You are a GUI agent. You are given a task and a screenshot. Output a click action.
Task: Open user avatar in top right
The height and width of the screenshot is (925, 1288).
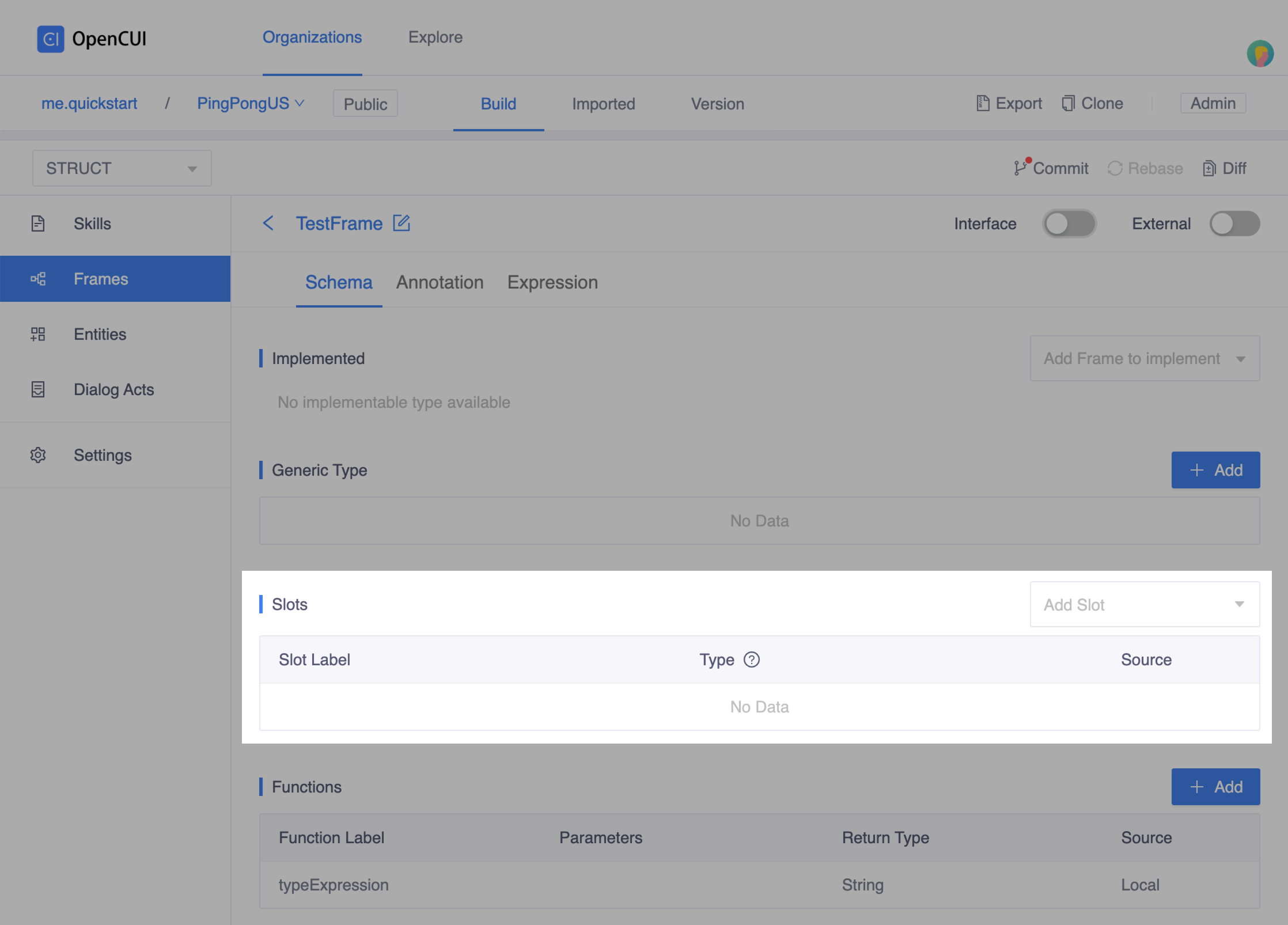(1260, 54)
